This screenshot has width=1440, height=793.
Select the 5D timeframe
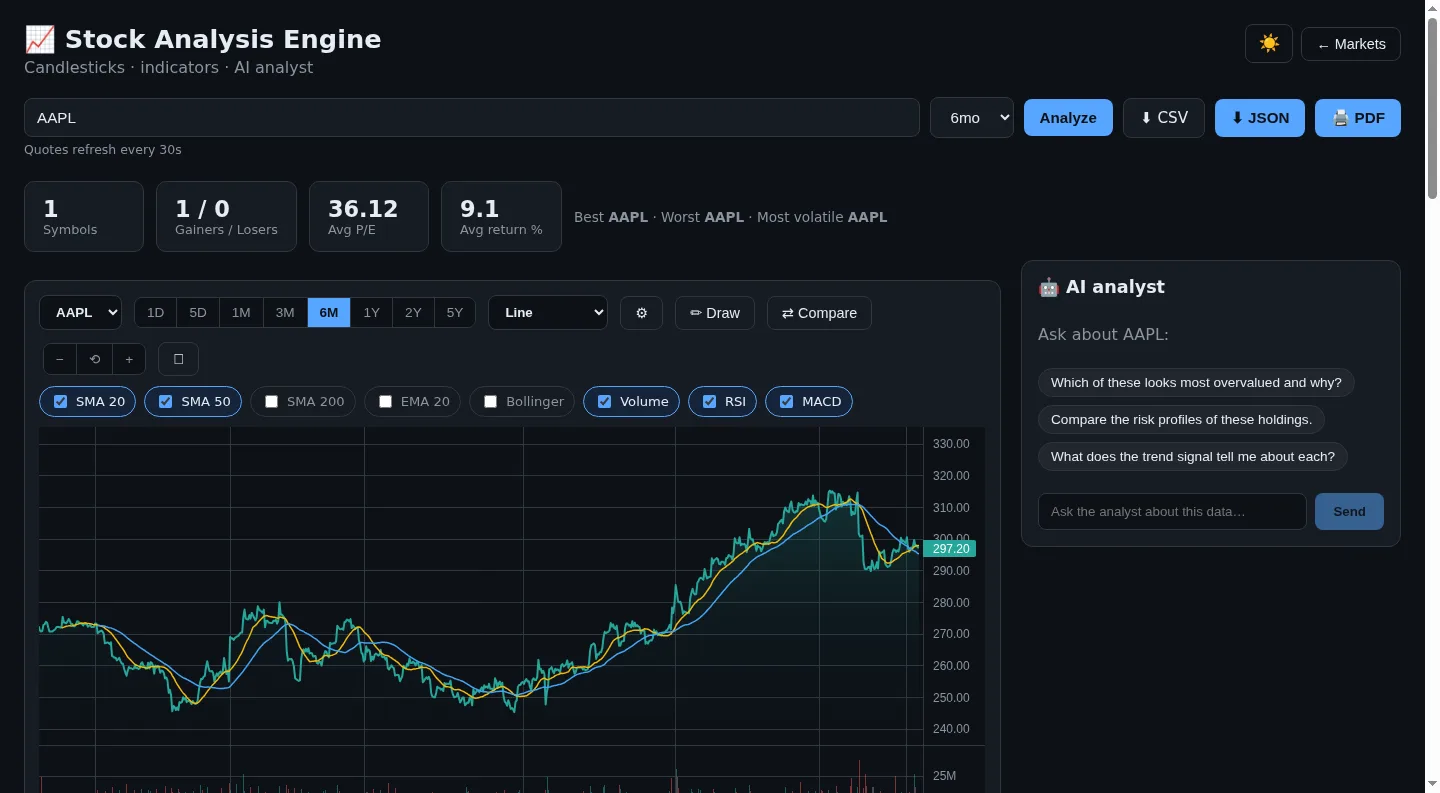(x=198, y=313)
